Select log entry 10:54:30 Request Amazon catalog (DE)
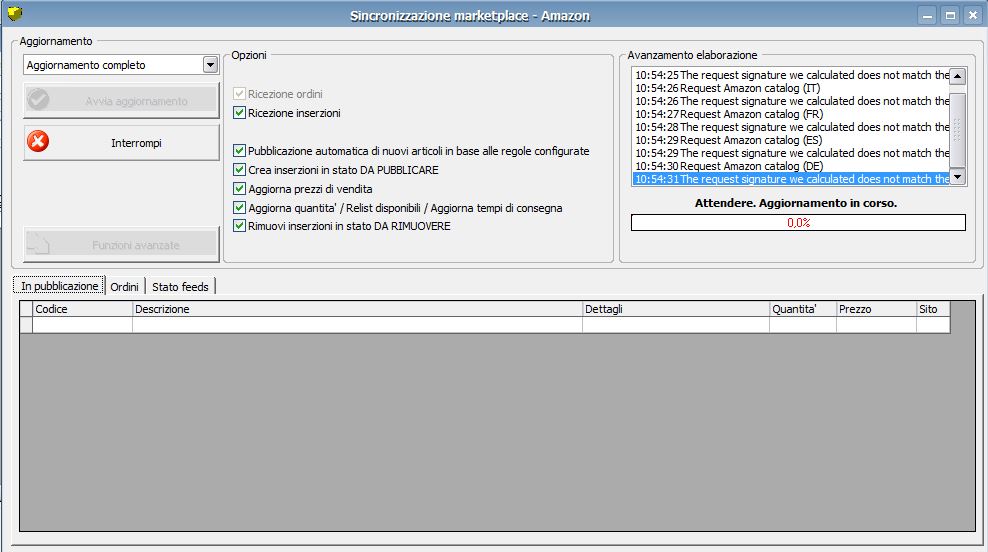The width and height of the screenshot is (988, 552). [x=791, y=166]
